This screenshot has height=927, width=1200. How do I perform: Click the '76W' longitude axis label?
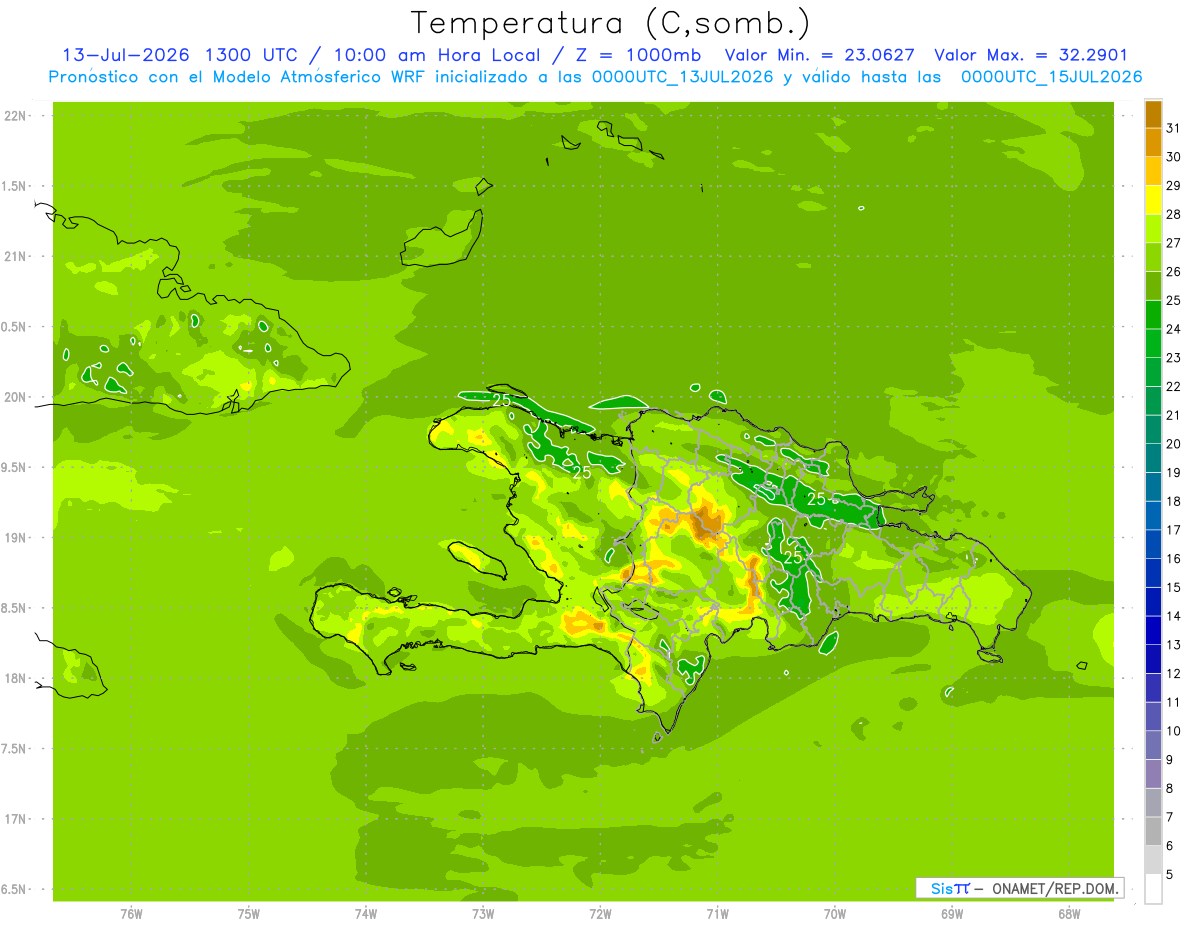pos(131,914)
